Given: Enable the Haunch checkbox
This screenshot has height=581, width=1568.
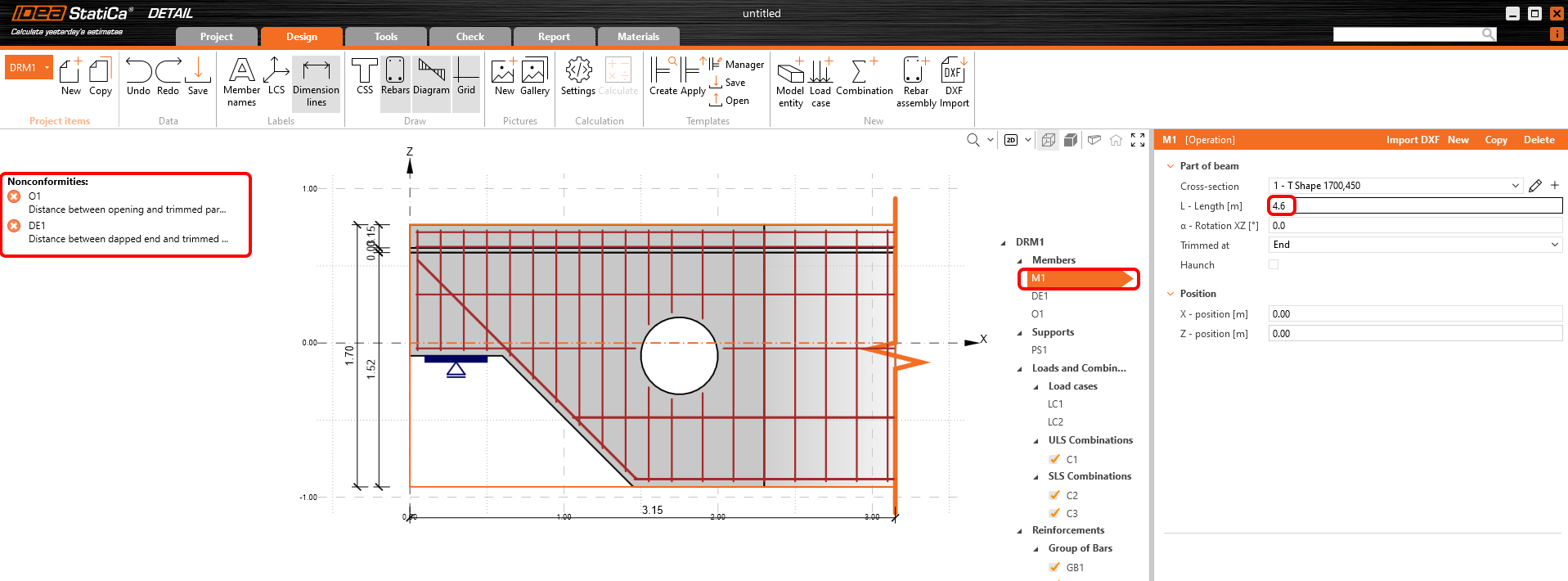Looking at the screenshot, I should (1274, 264).
